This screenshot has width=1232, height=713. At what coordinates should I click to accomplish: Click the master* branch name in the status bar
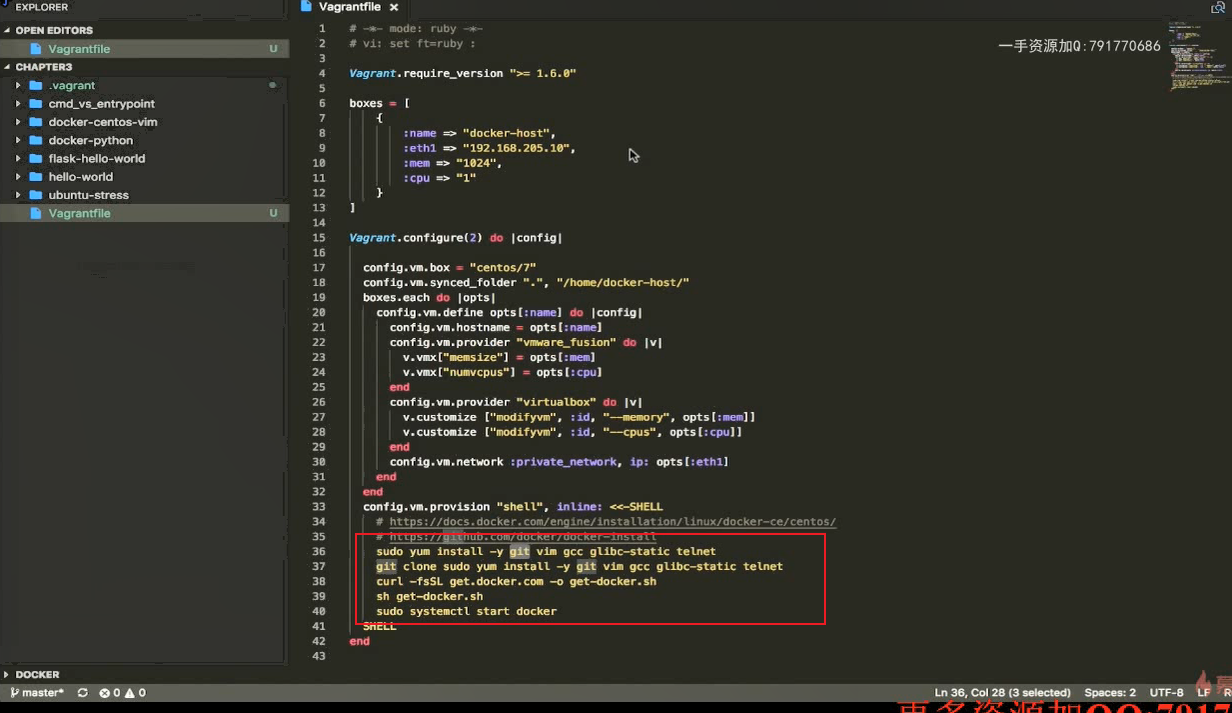(43, 692)
